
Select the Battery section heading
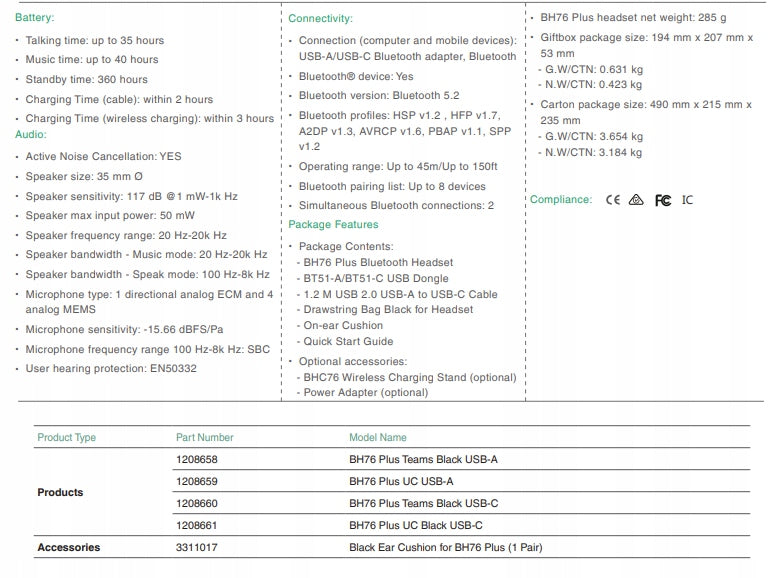click(35, 18)
